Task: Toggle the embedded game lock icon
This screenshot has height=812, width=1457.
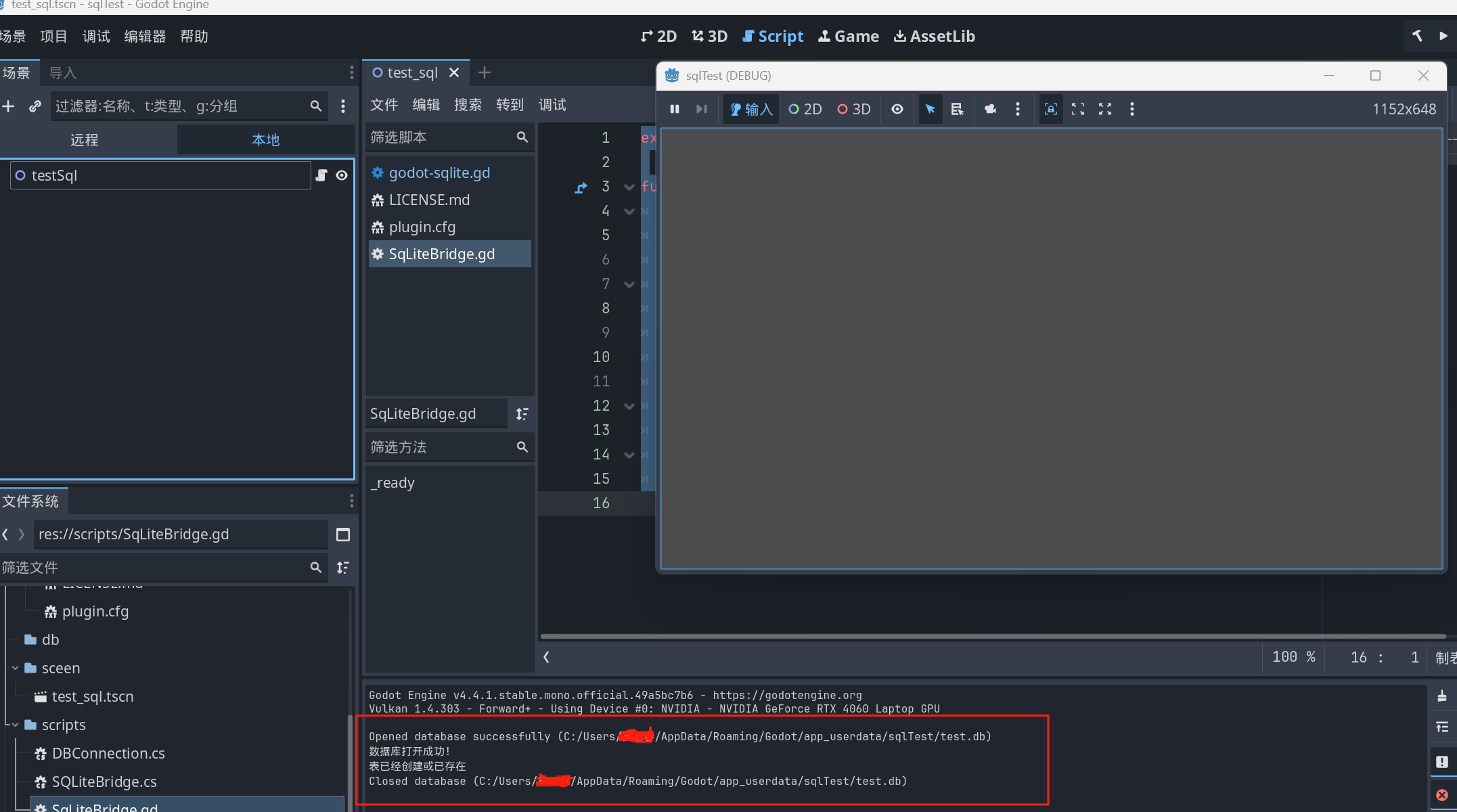Action: (1050, 109)
